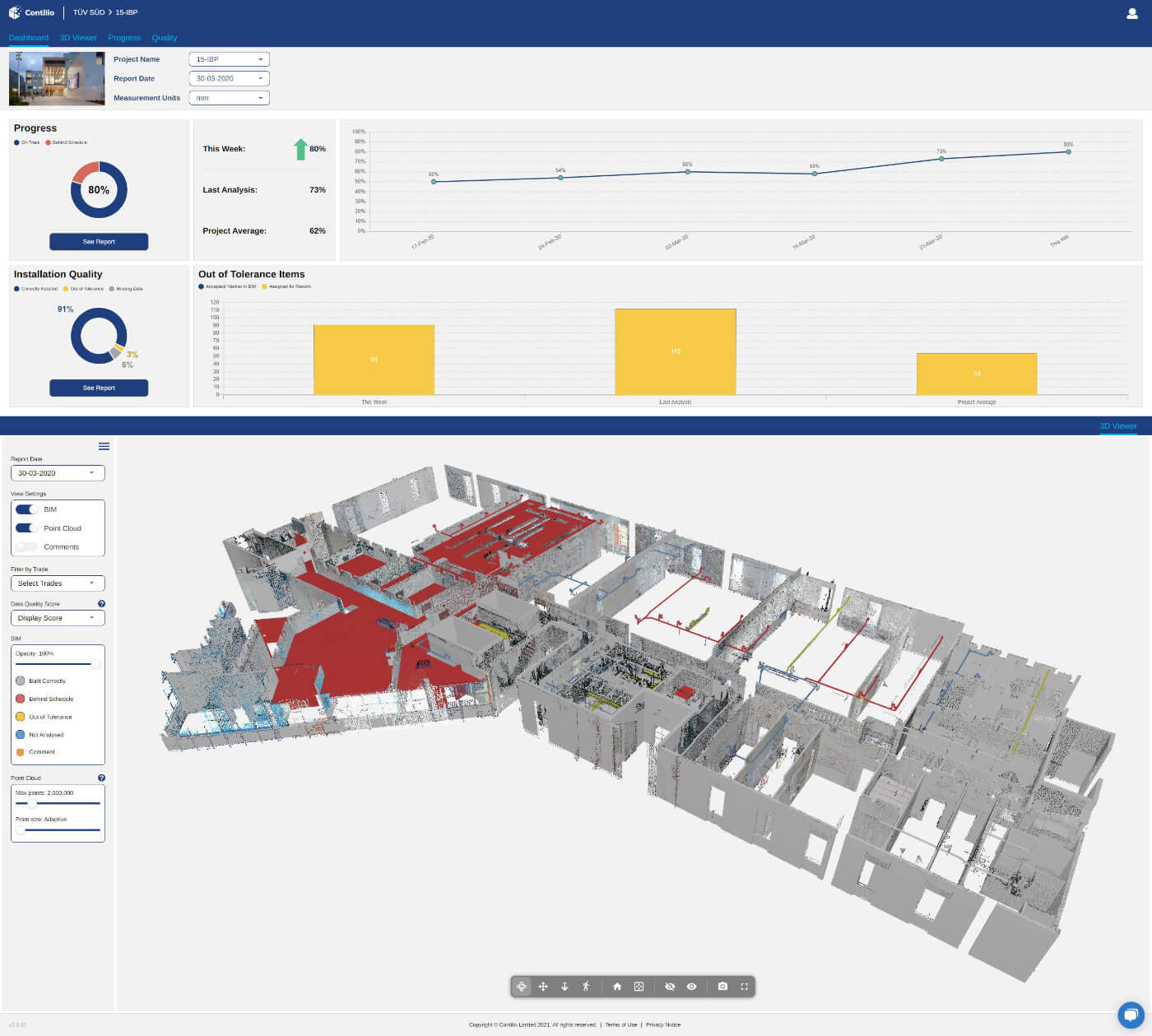Take a screenshot using the camera icon
The width and height of the screenshot is (1152, 1036).
[722, 986]
